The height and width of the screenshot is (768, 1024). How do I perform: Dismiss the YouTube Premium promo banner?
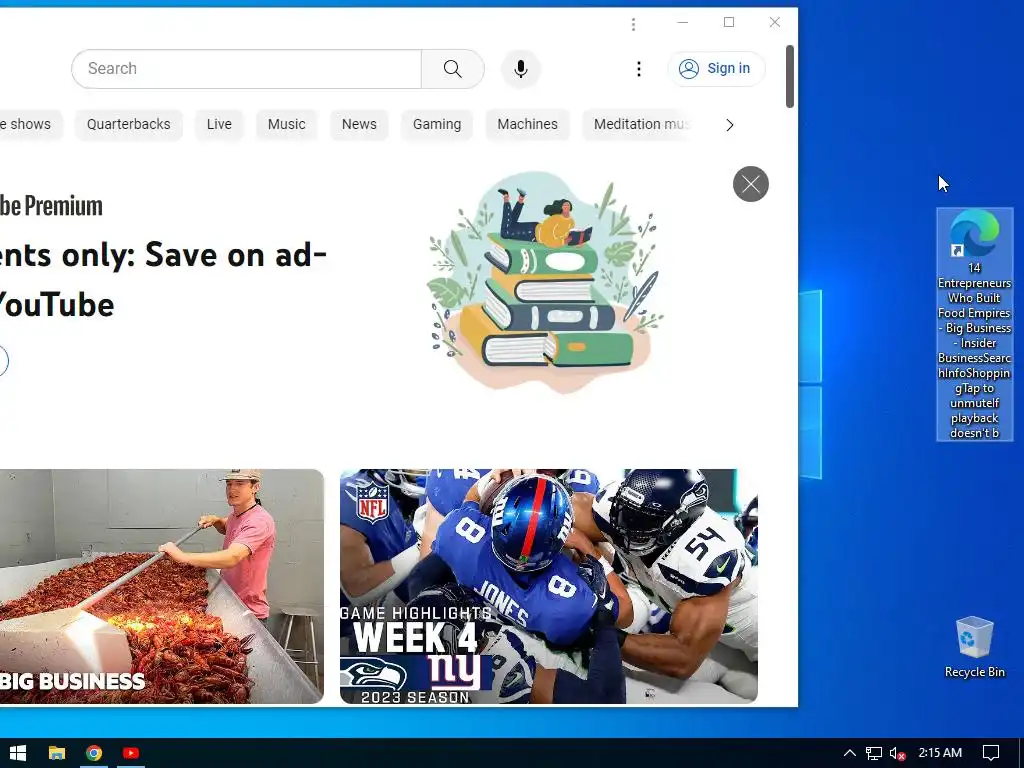click(750, 184)
